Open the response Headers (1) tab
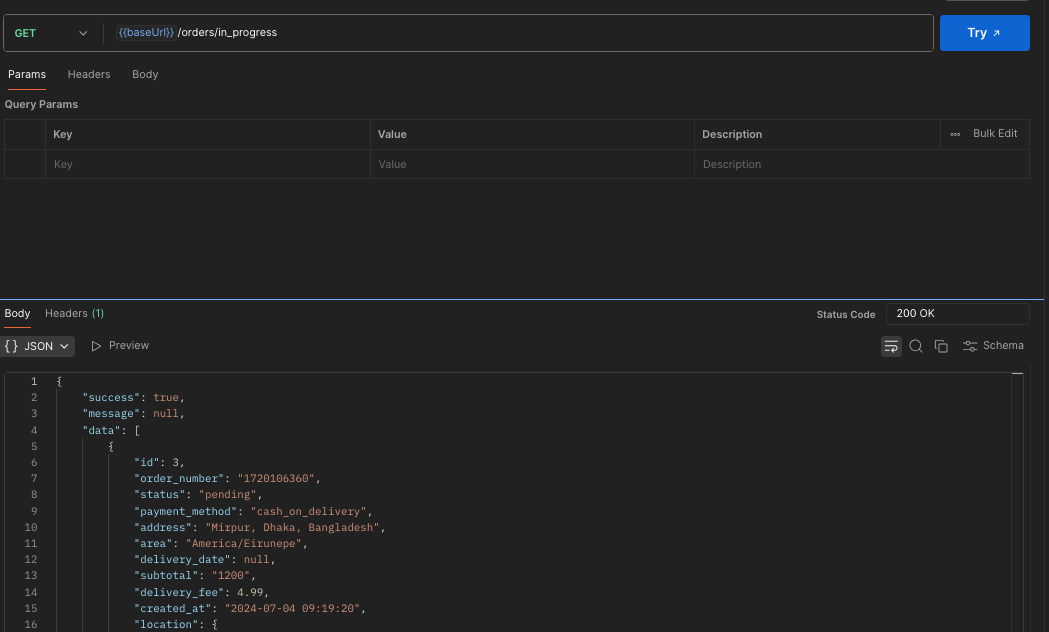This screenshot has width=1049, height=632. click(x=74, y=314)
